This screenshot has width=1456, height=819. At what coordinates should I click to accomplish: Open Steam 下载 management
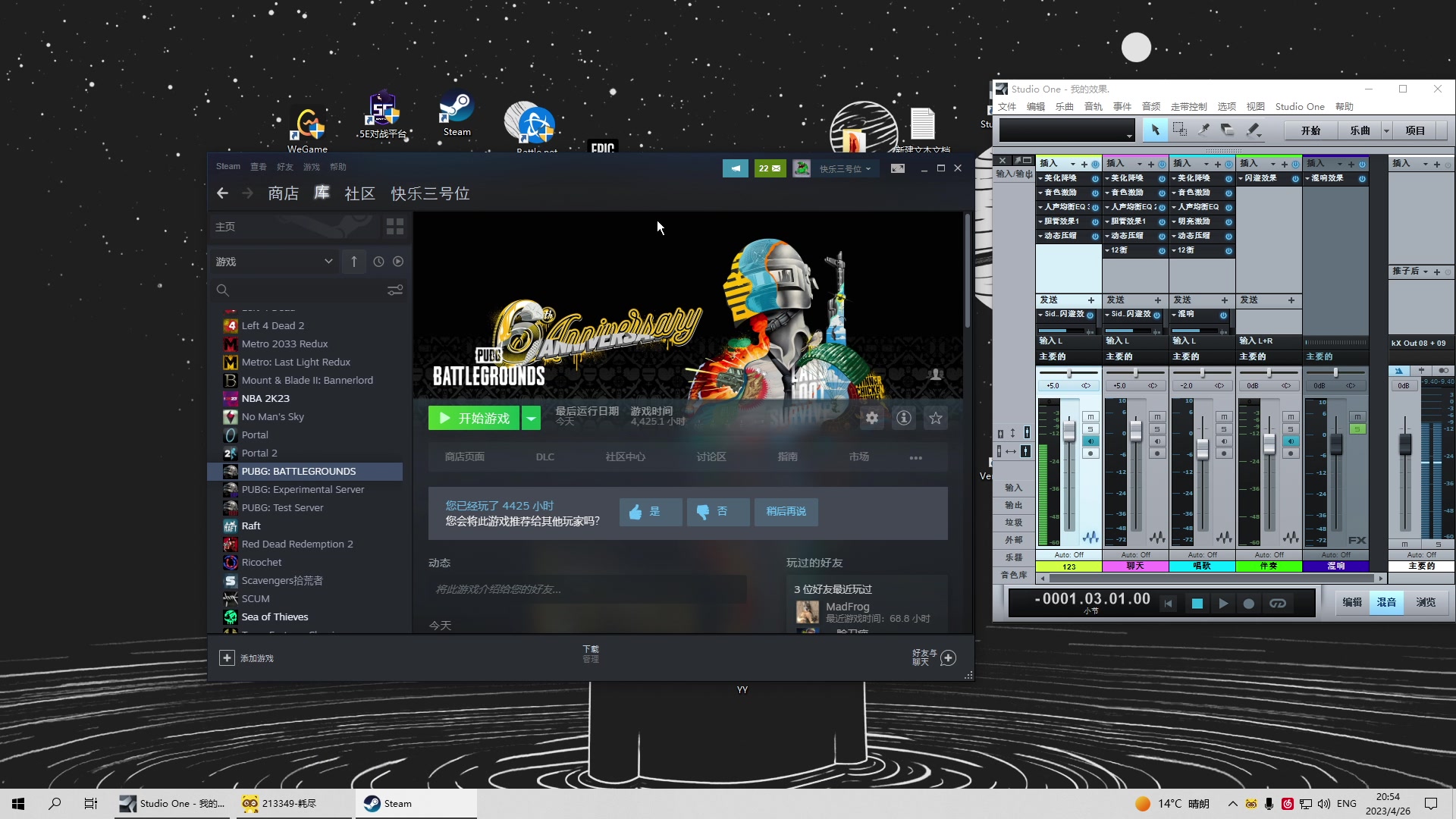[591, 654]
